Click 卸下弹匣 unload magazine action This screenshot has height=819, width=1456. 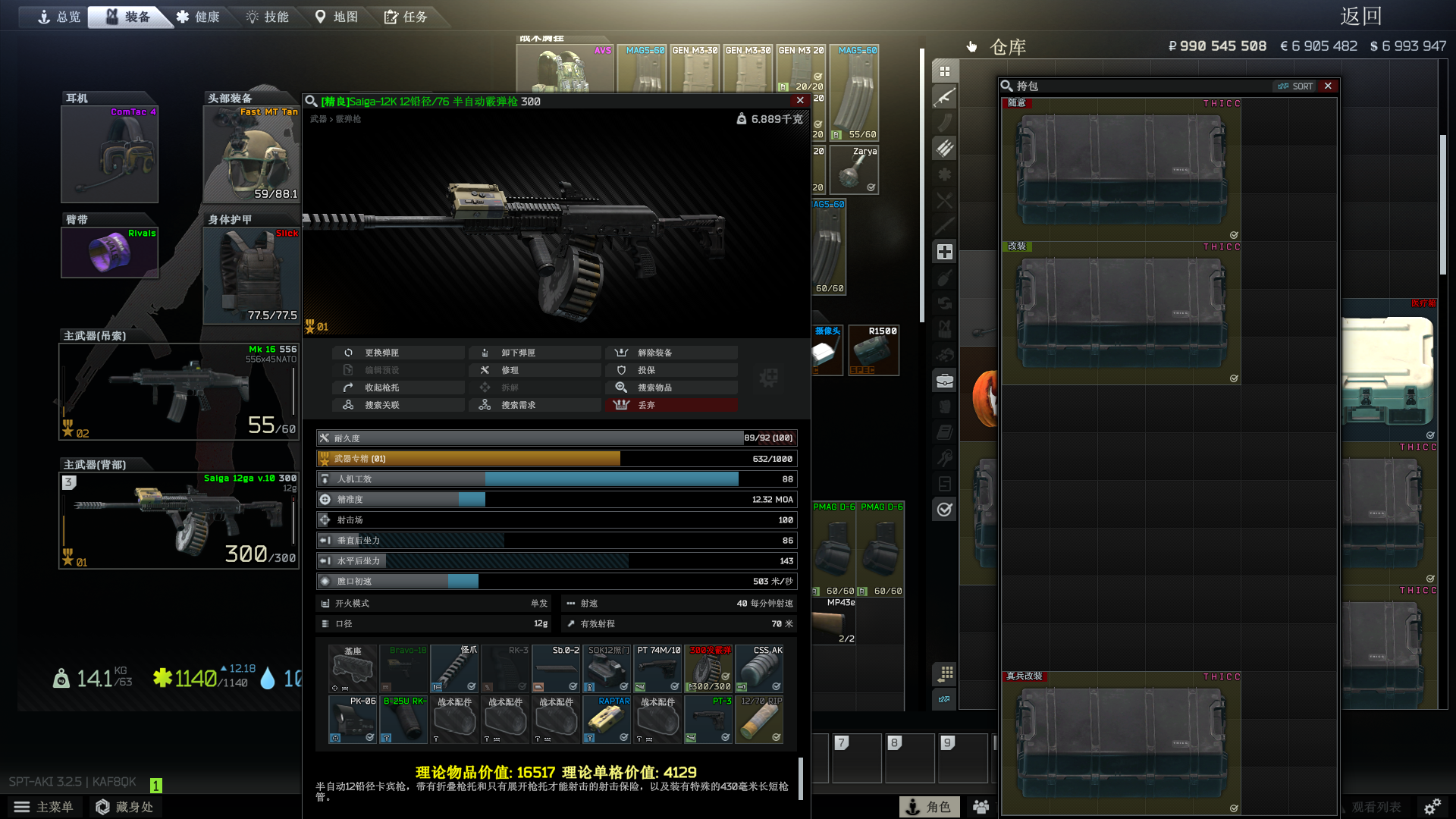[535, 353]
